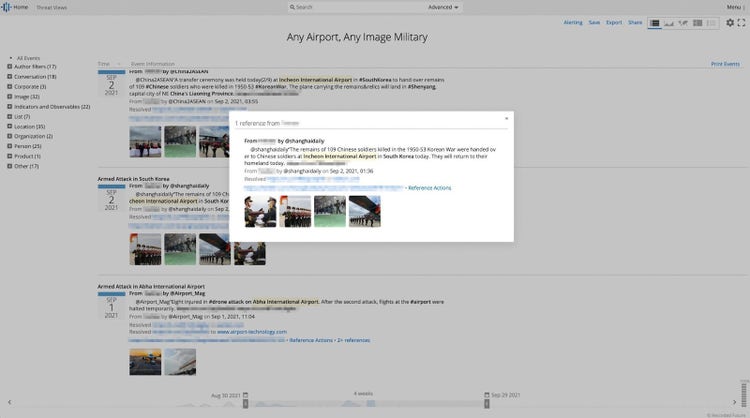Close the reference popup dialog
750x418 pixels.
pyautogui.click(x=507, y=118)
